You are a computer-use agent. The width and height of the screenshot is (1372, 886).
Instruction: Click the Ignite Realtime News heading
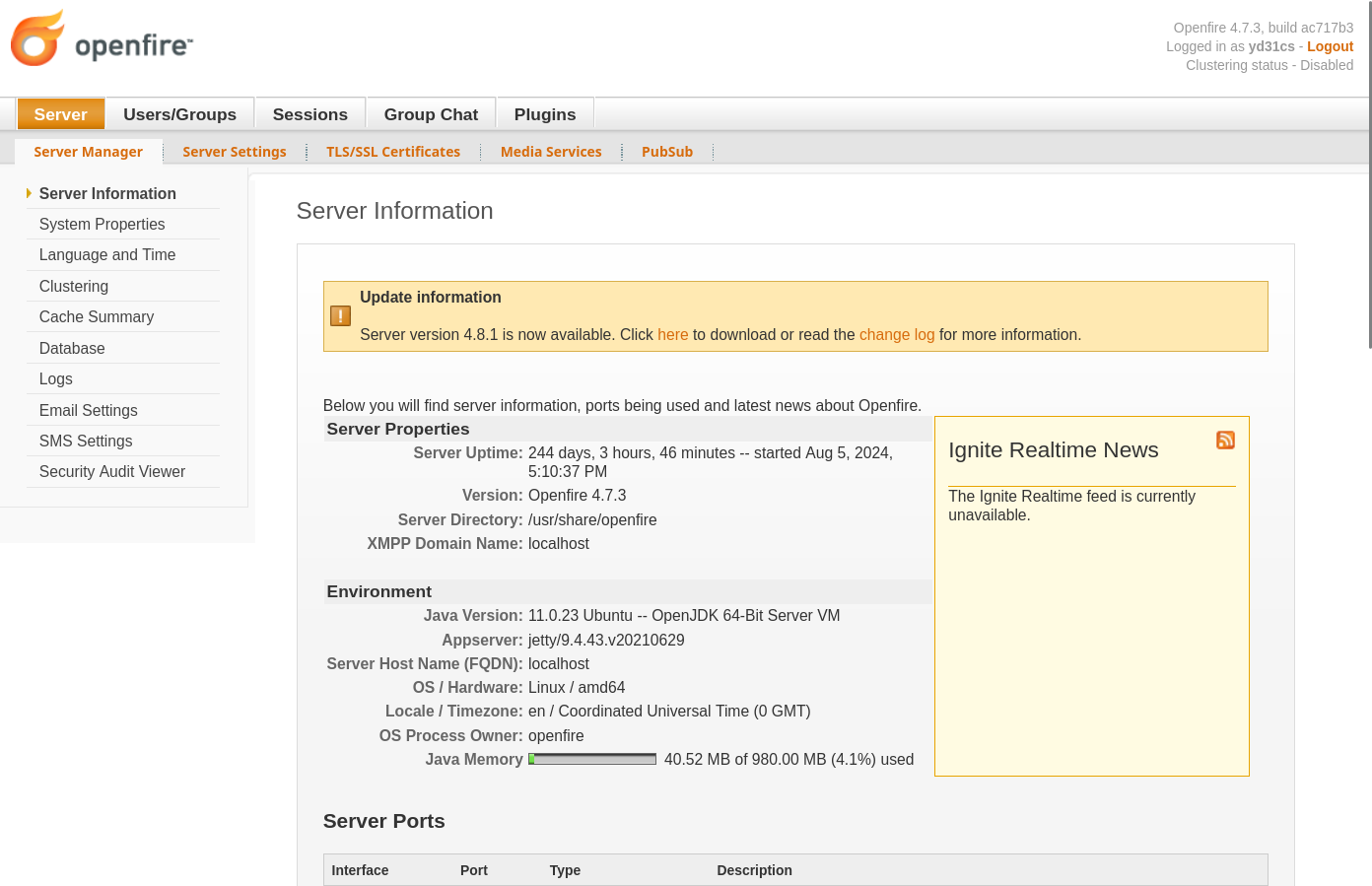(x=1054, y=450)
